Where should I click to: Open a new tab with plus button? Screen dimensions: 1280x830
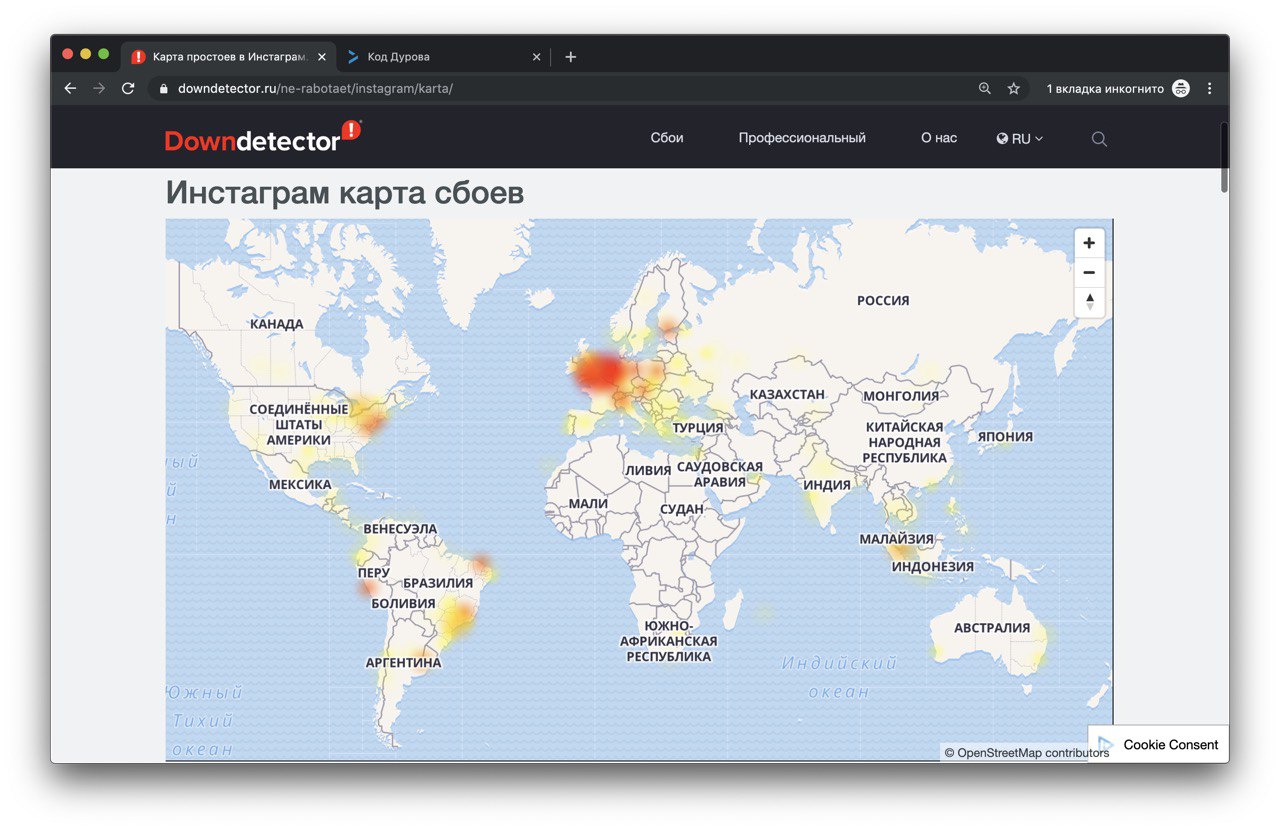point(570,57)
